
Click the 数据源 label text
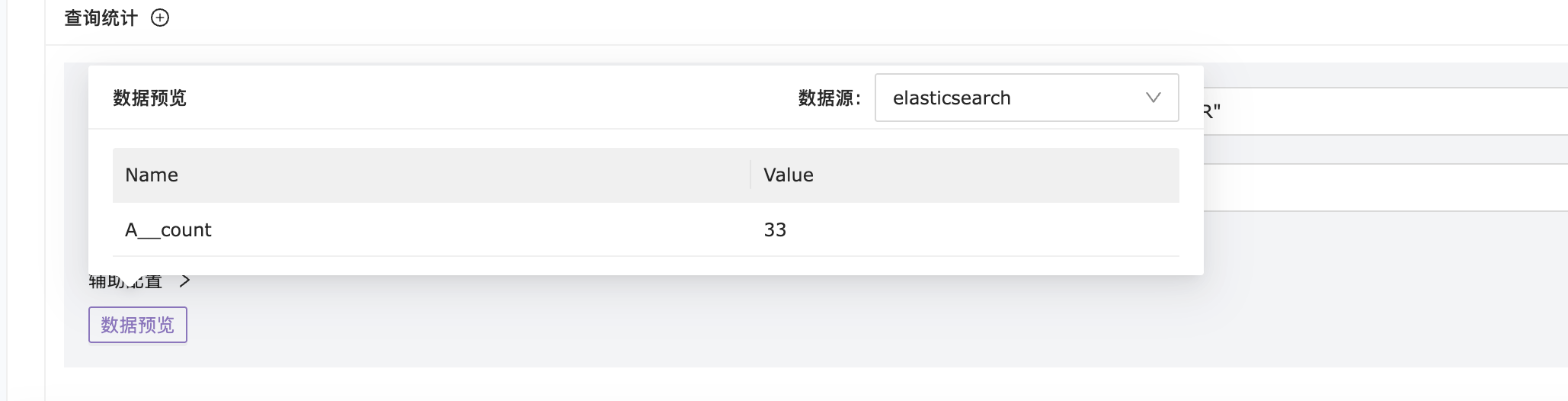coord(829,98)
